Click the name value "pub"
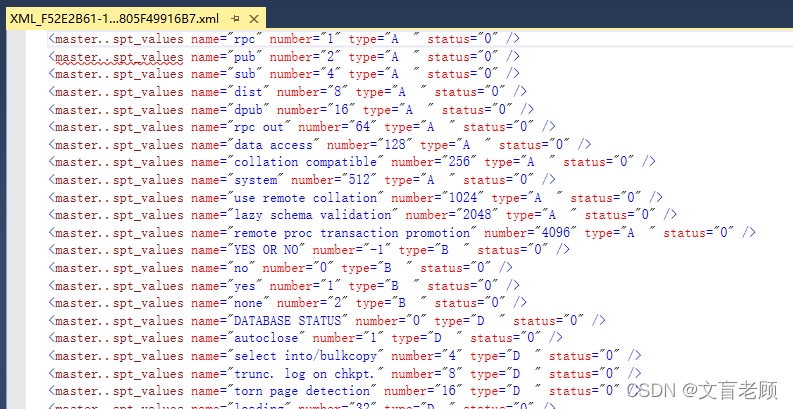Screen dimensions: 793x409 point(245,57)
